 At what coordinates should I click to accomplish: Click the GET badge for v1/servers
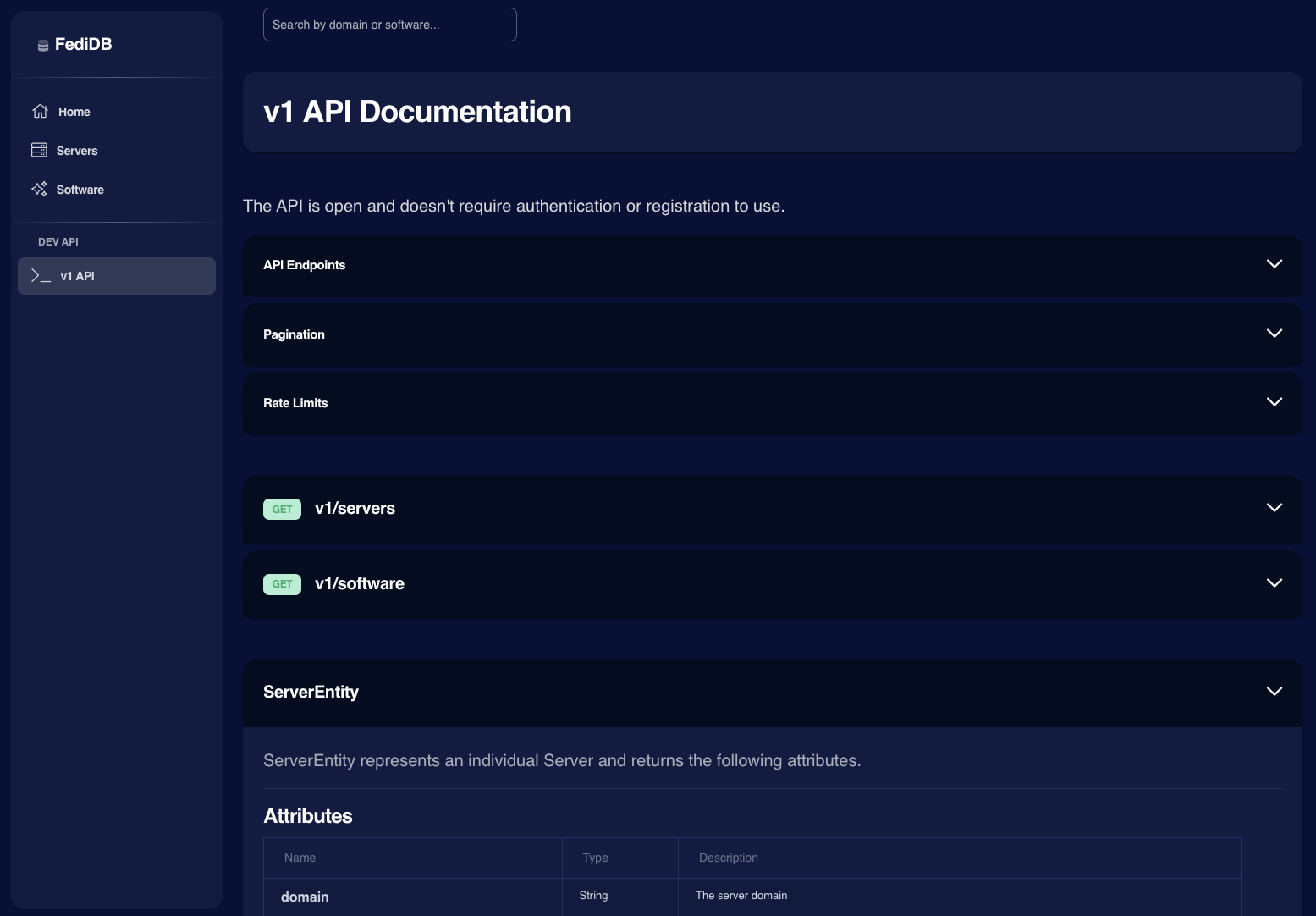282,509
